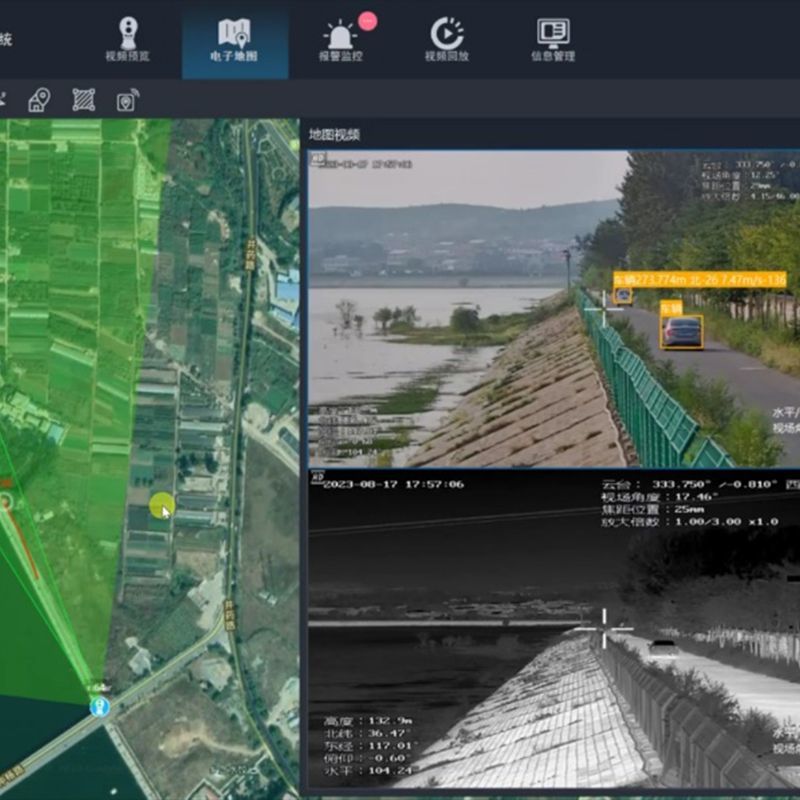The width and height of the screenshot is (800, 800).
Task: Activate the hatched region drawing toolbar icon
Action: pos(84,99)
